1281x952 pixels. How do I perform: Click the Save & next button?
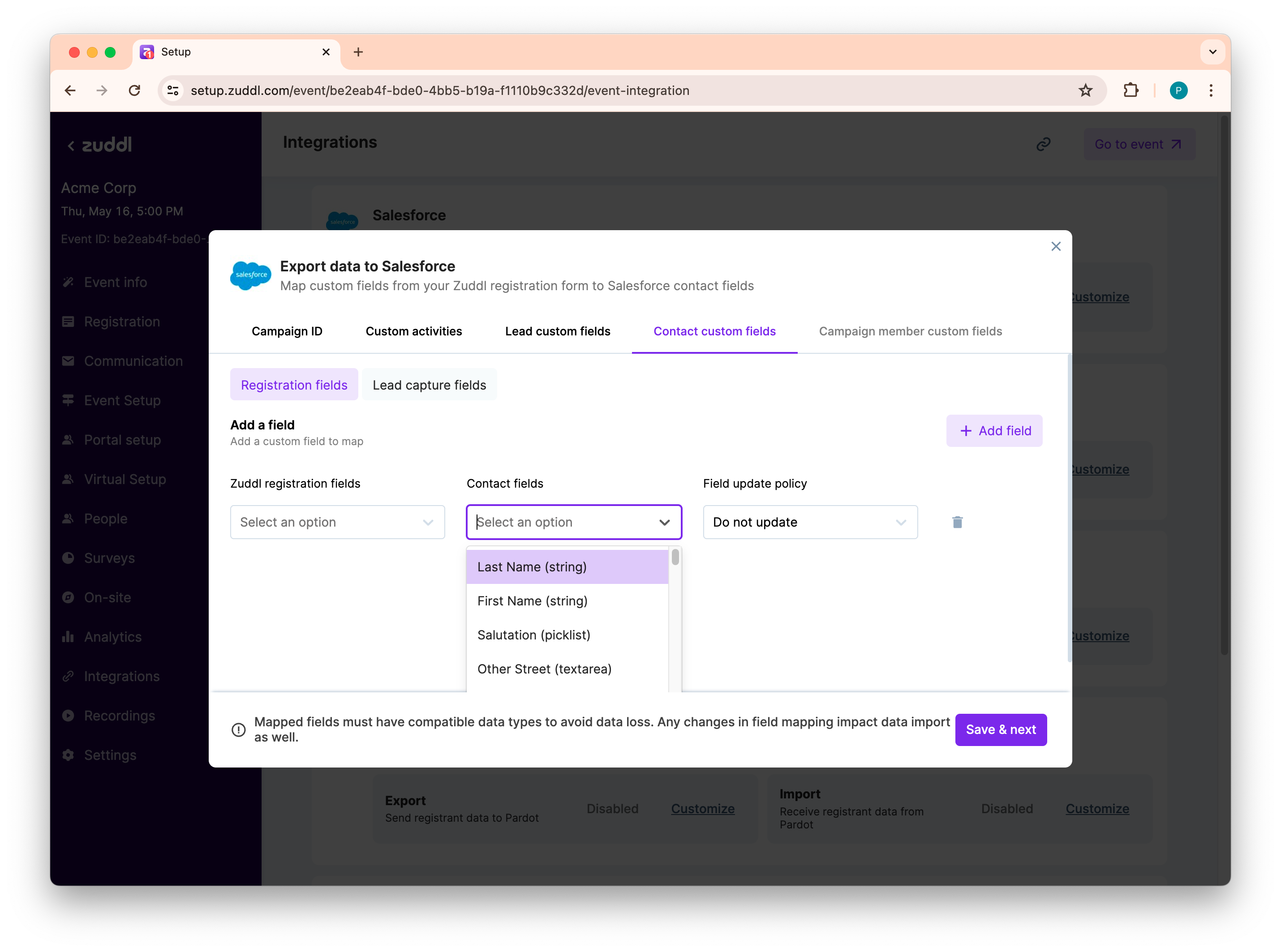[x=1000, y=729]
